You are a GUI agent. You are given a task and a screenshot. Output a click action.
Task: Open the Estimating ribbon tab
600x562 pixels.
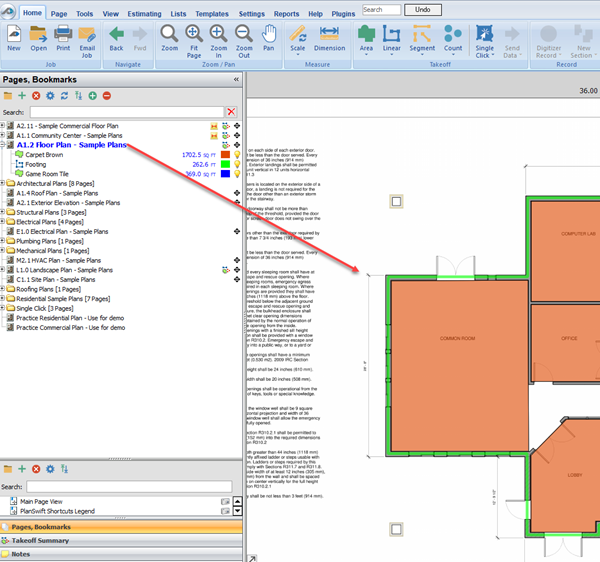145,15
